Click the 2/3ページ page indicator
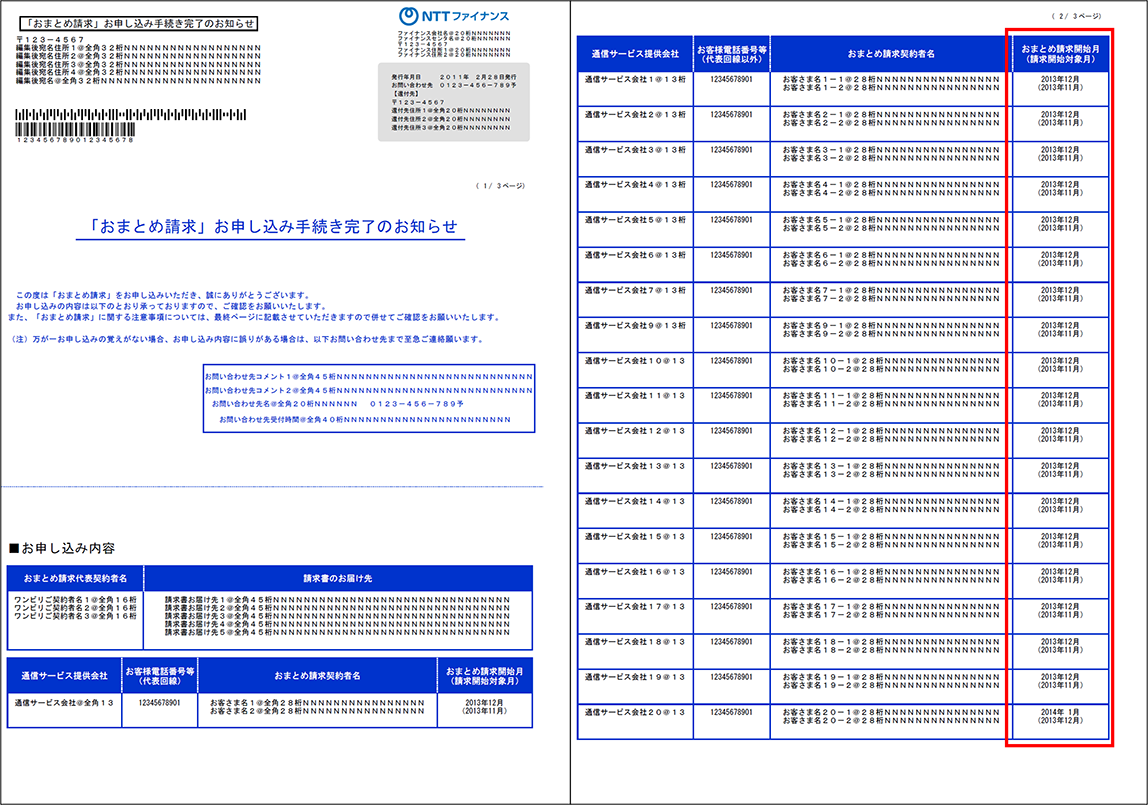 pos(1076,17)
